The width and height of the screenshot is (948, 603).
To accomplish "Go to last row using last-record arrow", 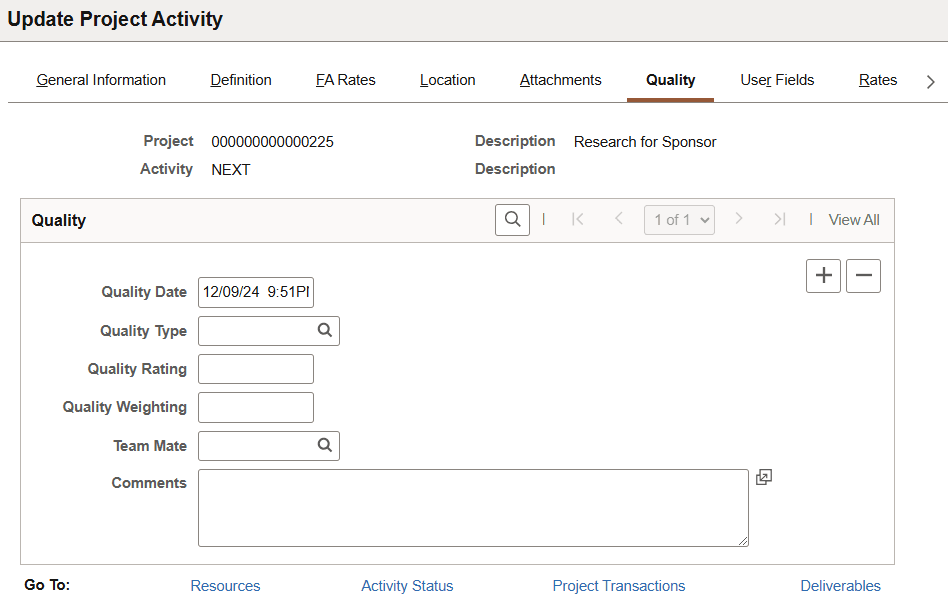I will tap(780, 219).
